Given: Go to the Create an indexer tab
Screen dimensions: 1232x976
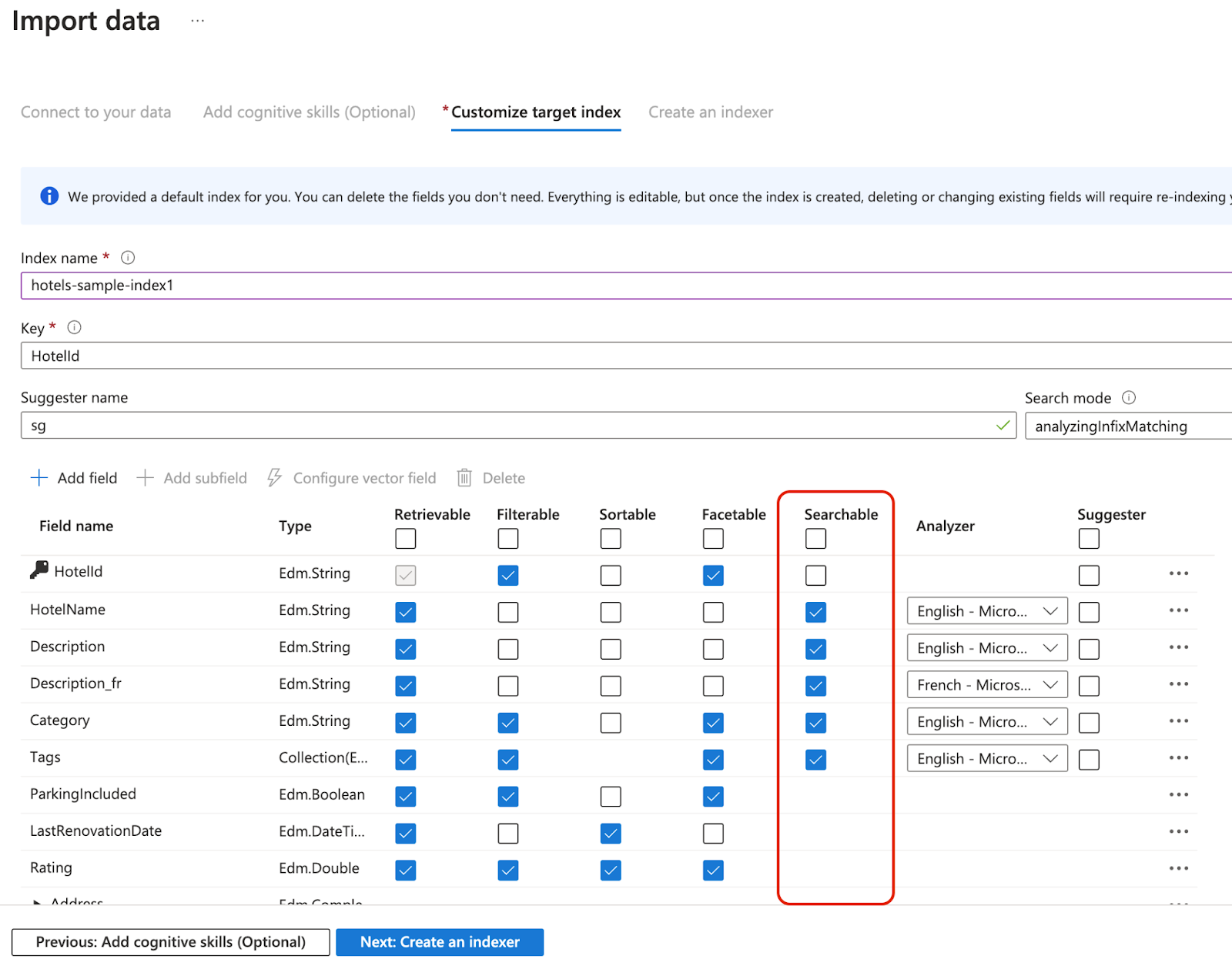Looking at the screenshot, I should [710, 112].
